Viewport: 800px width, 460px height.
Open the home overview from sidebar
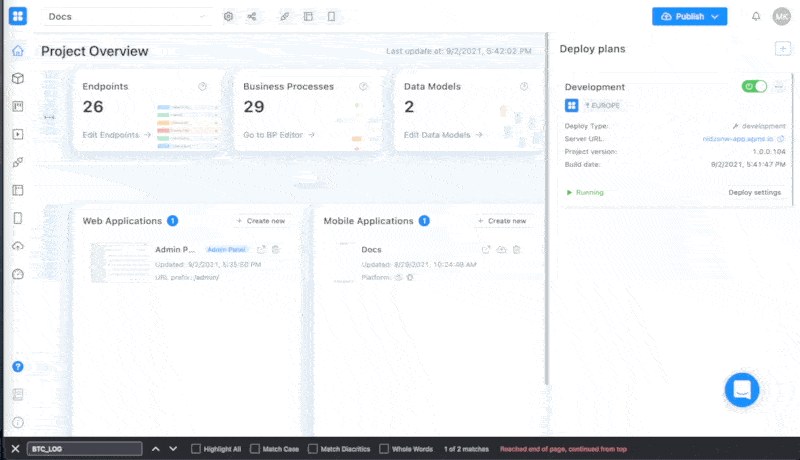point(17,51)
